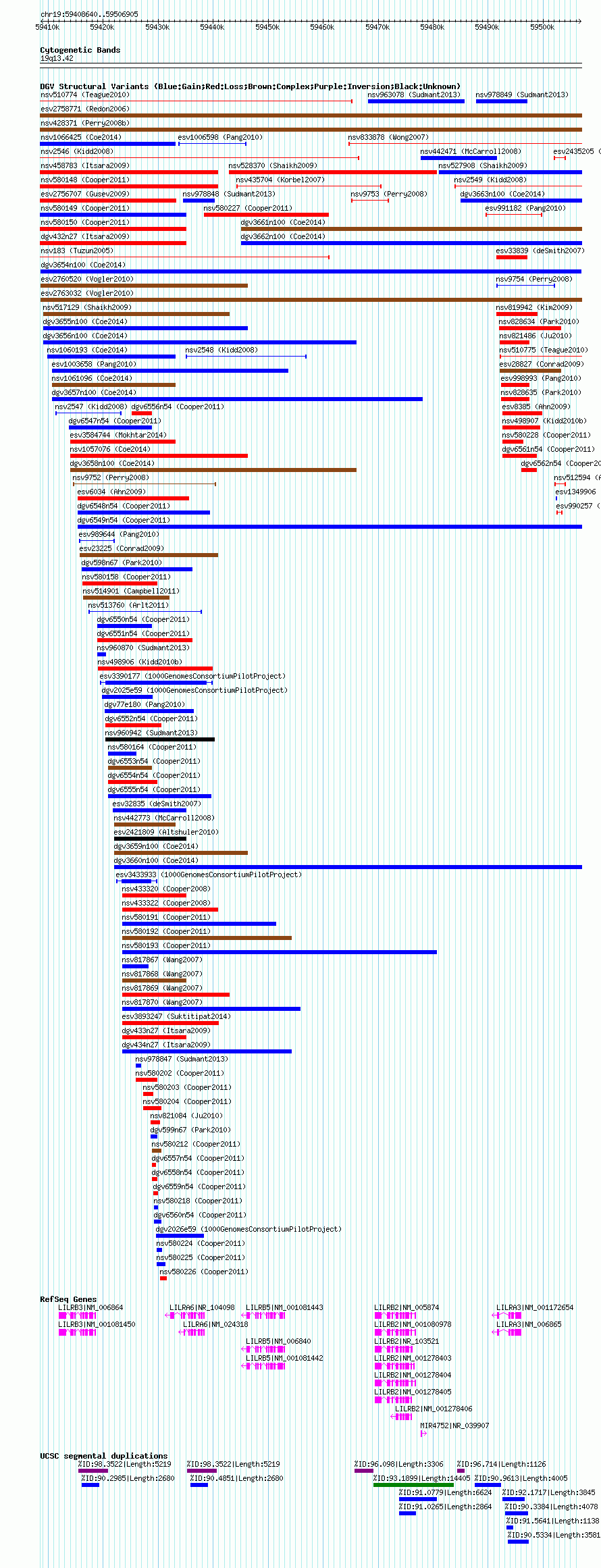Image resolution: width=601 pixels, height=1568 pixels.
Task: Click the RefSeq Genes track title
Action: (68, 1299)
